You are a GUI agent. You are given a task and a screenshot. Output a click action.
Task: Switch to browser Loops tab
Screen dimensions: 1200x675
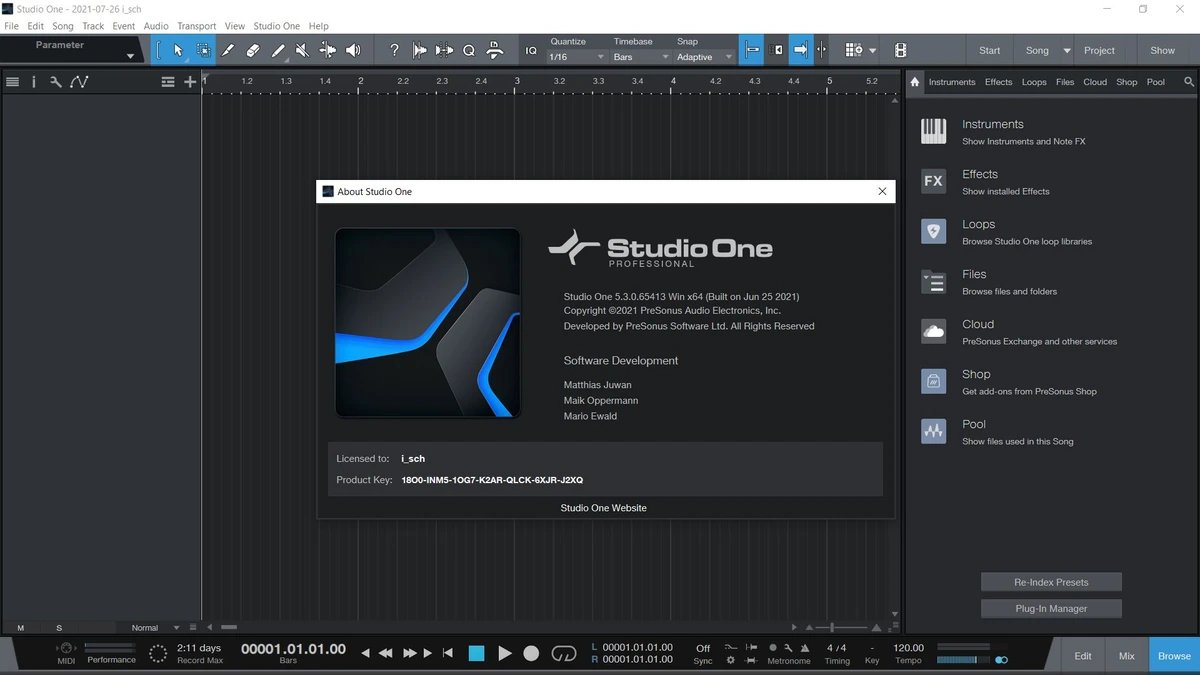(1034, 82)
